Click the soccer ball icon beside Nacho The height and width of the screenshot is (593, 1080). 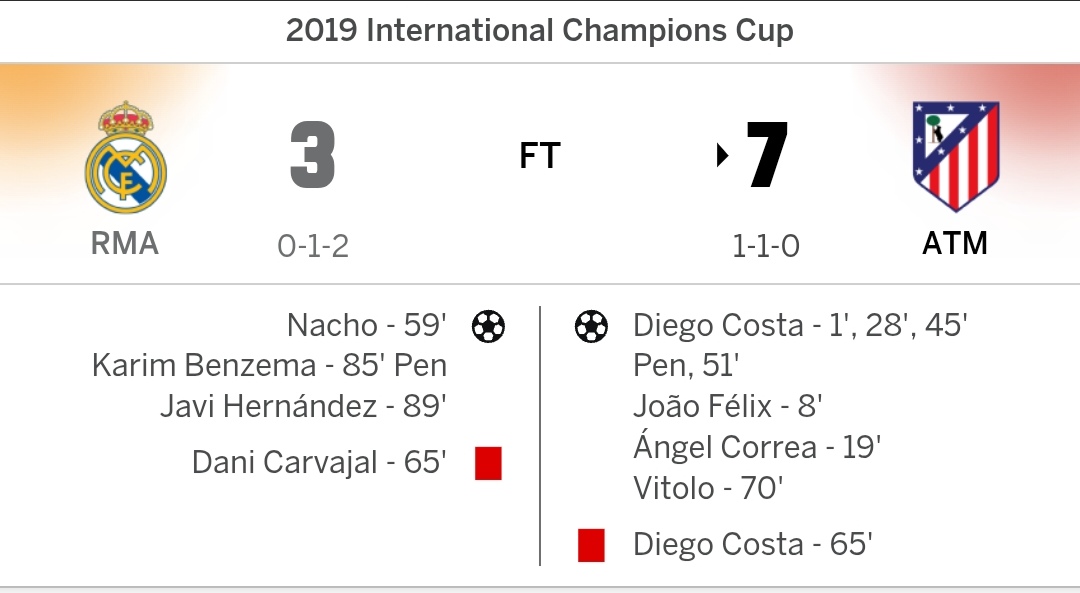point(488,326)
